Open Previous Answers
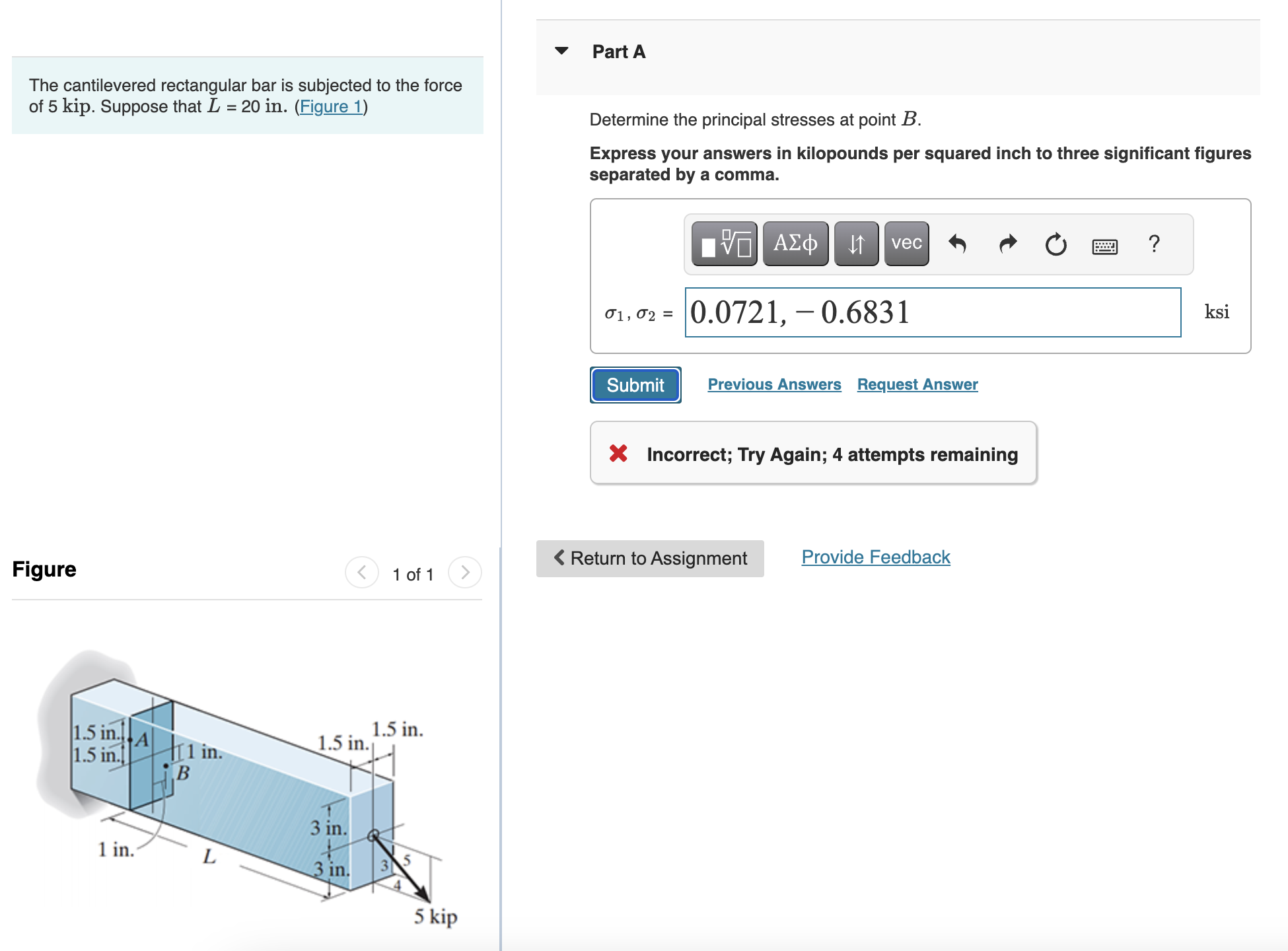Viewport: 1288px width, 951px height. 775,384
